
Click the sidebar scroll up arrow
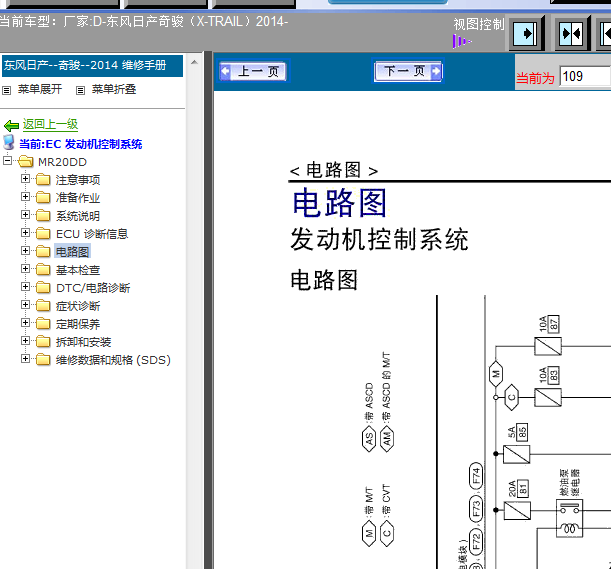pos(194,62)
